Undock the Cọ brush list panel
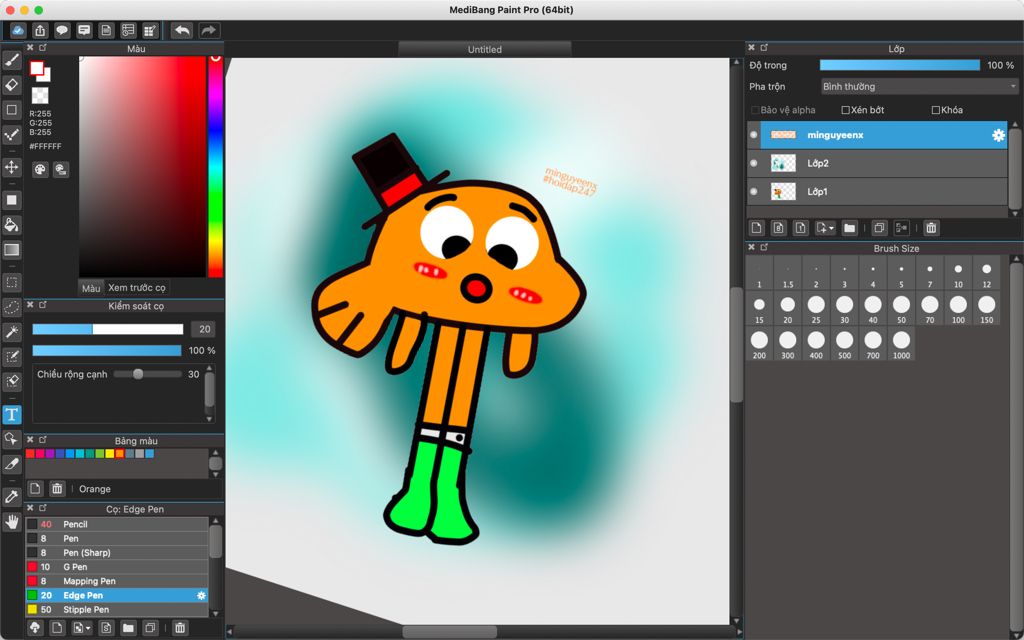This screenshot has width=1024, height=640. [43, 508]
